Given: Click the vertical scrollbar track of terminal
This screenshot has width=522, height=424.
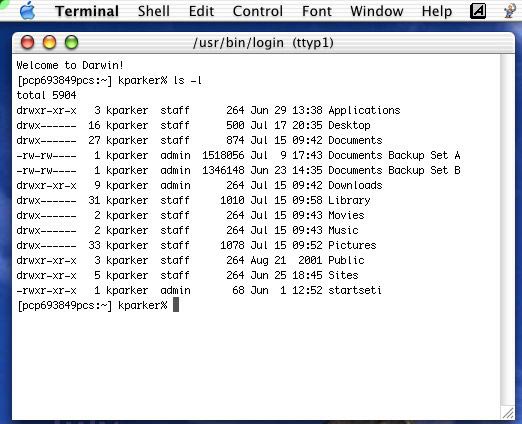Looking at the screenshot, I should [x=507, y=230].
